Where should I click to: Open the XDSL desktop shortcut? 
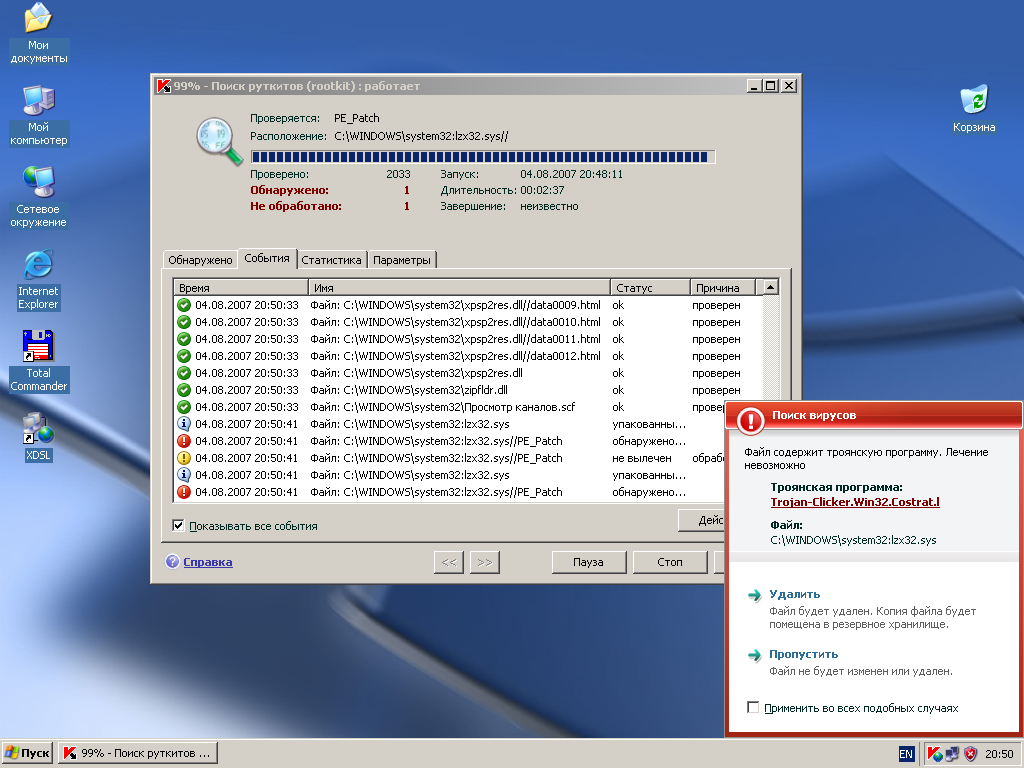38,438
